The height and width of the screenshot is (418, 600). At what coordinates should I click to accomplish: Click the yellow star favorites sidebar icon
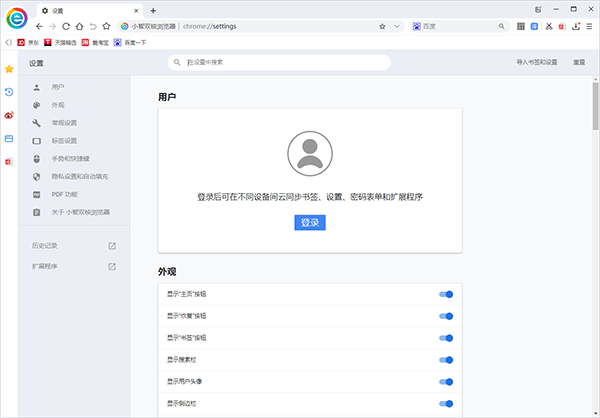click(9, 69)
